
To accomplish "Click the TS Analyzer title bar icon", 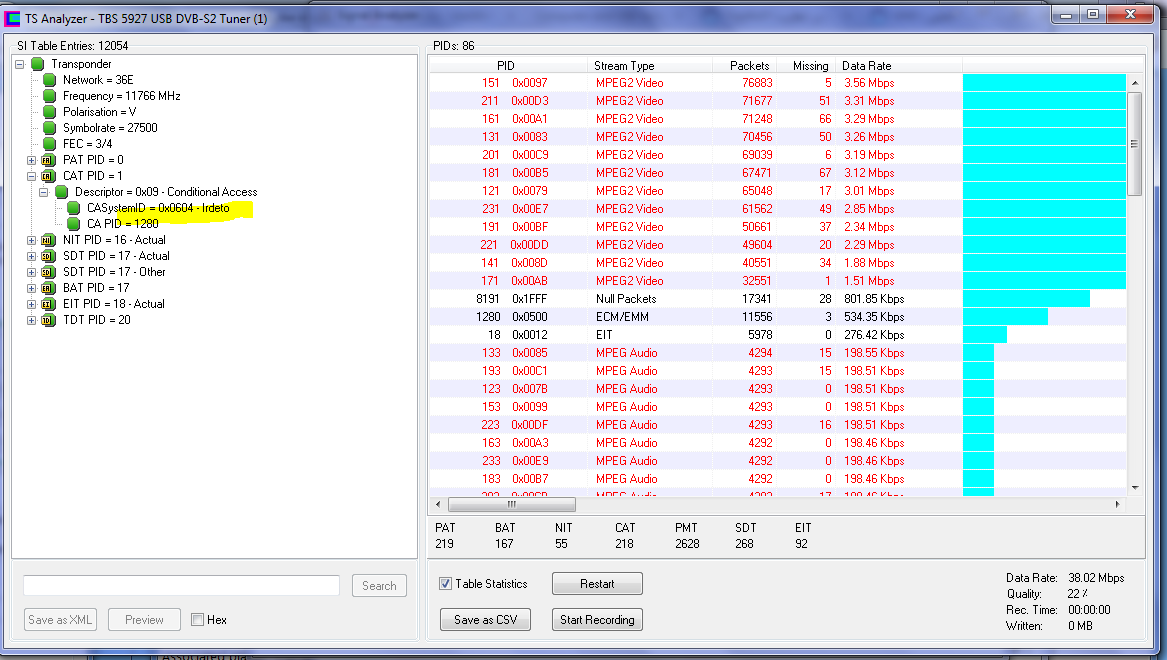I will coord(14,17).
